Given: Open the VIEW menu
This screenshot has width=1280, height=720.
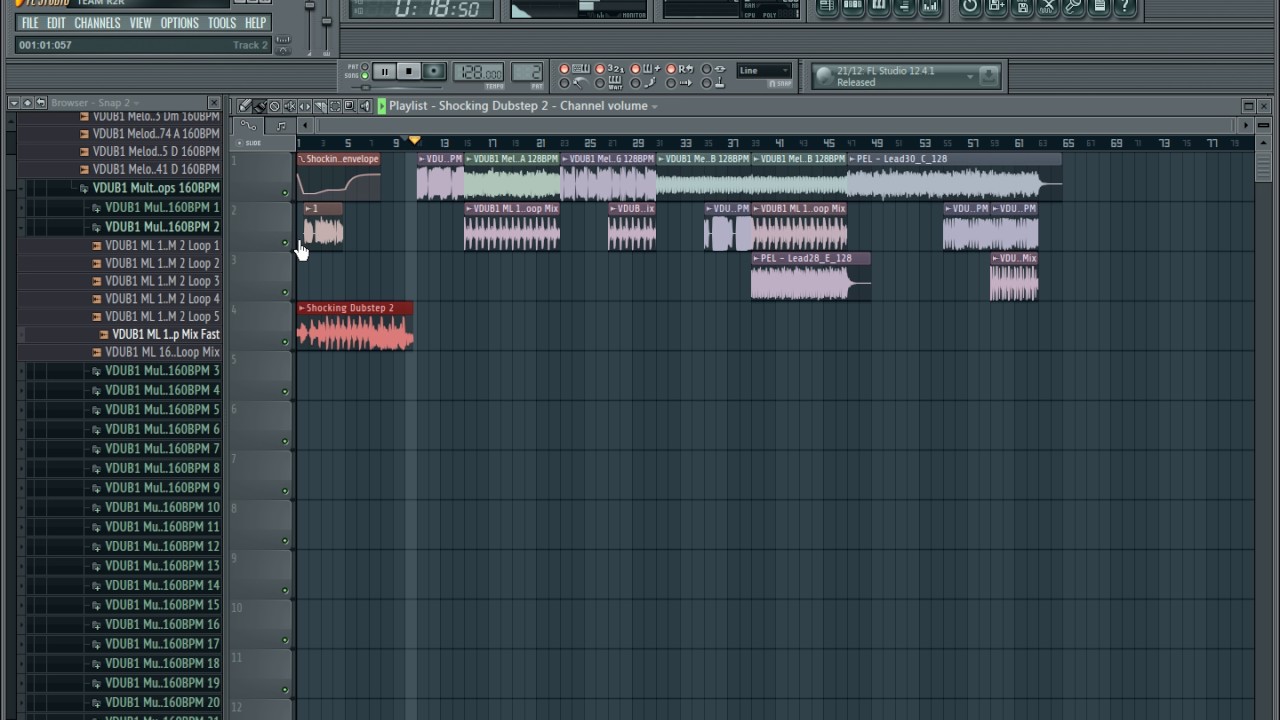Looking at the screenshot, I should (x=141, y=23).
